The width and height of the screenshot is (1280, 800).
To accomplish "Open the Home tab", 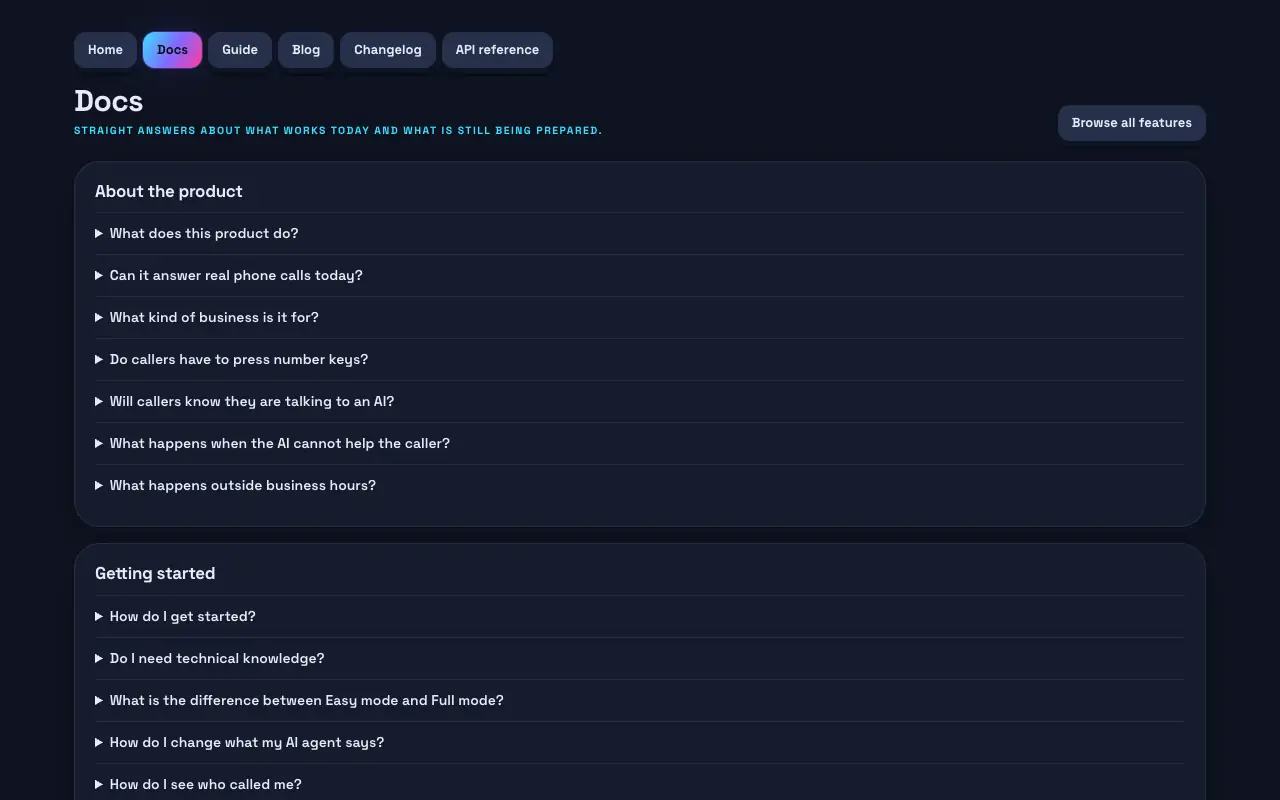I will click(x=105, y=50).
